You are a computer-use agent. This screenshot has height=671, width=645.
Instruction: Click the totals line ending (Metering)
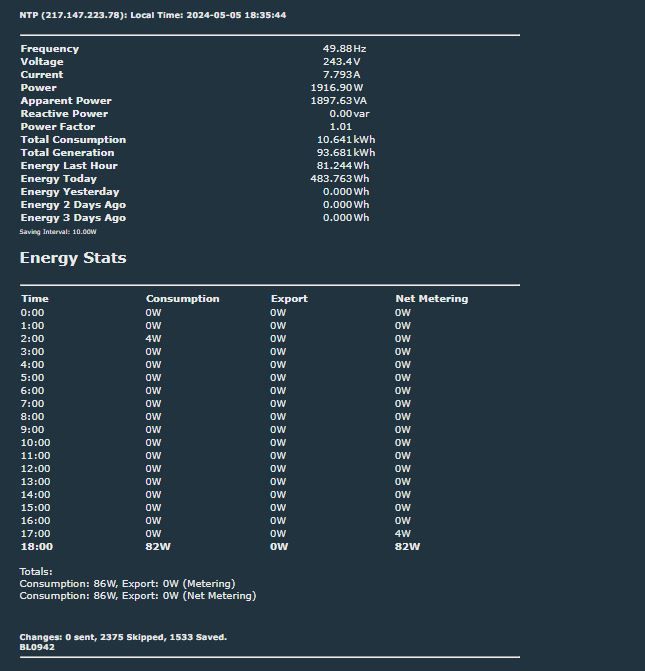click(x=128, y=584)
